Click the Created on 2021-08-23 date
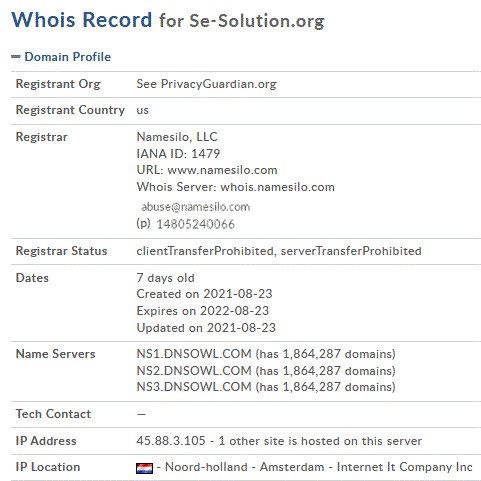Image resolution: width=481 pixels, height=481 pixels. (204, 294)
